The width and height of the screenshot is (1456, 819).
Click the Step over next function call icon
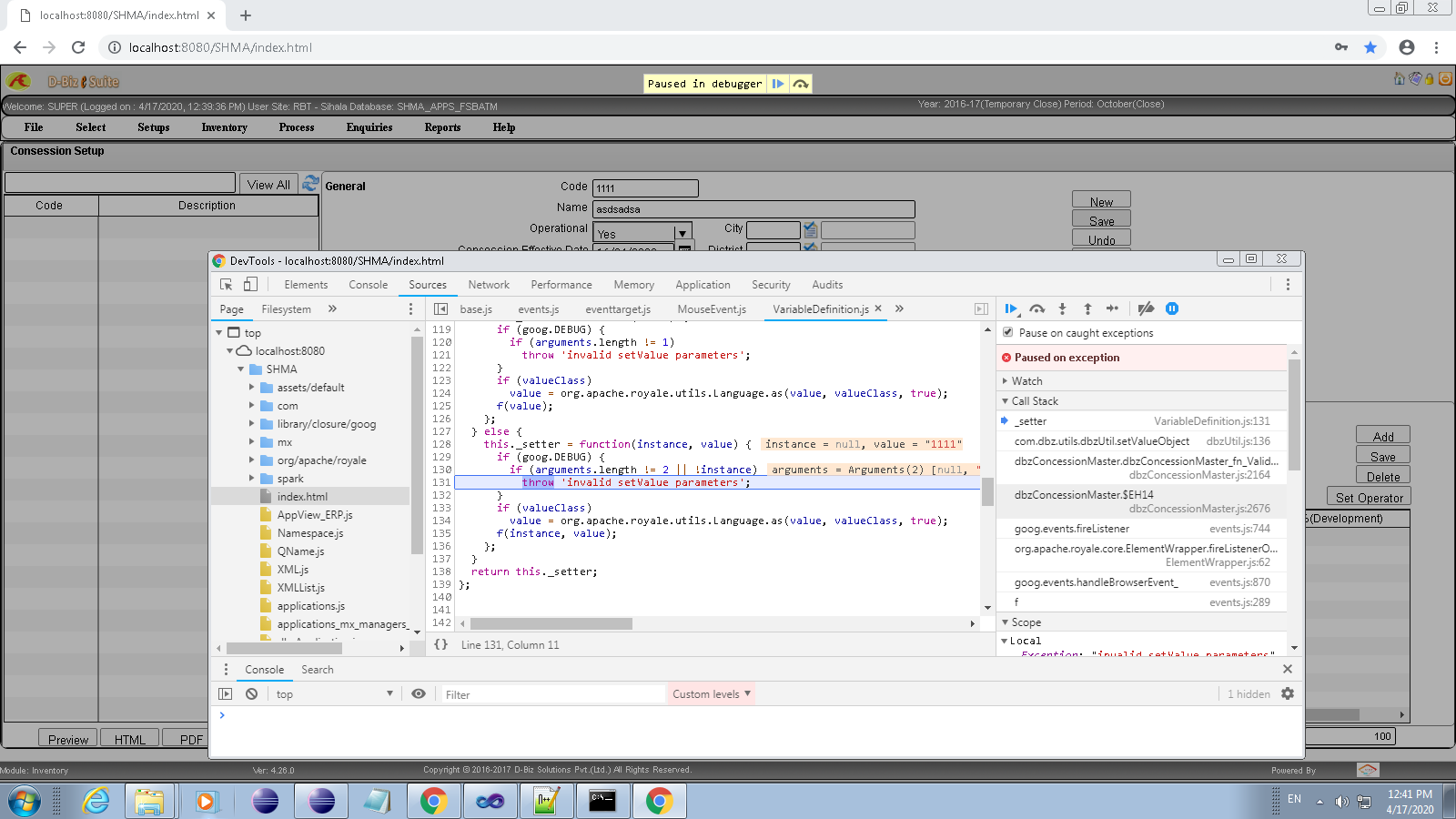pyautogui.click(x=1036, y=308)
